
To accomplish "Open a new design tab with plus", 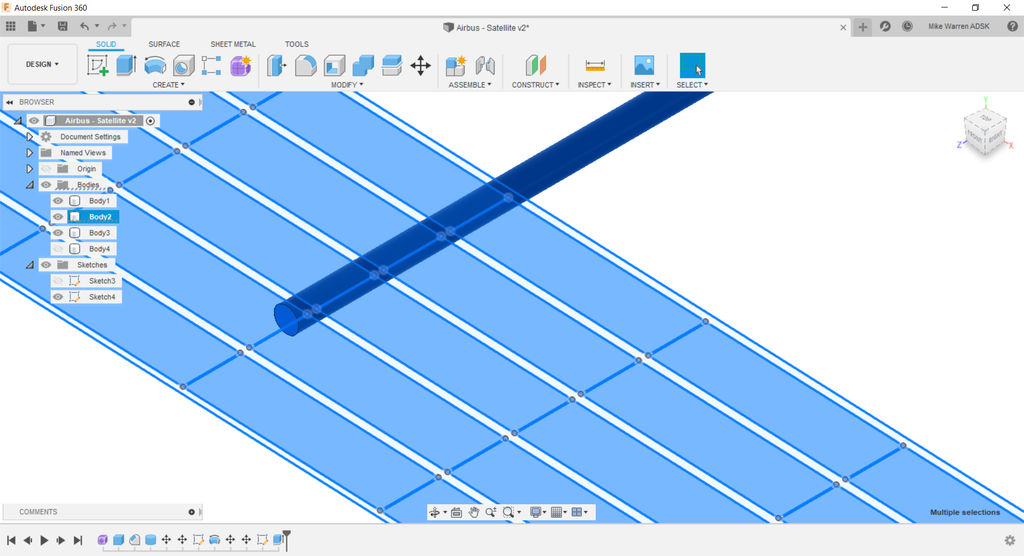I will pyautogui.click(x=863, y=27).
